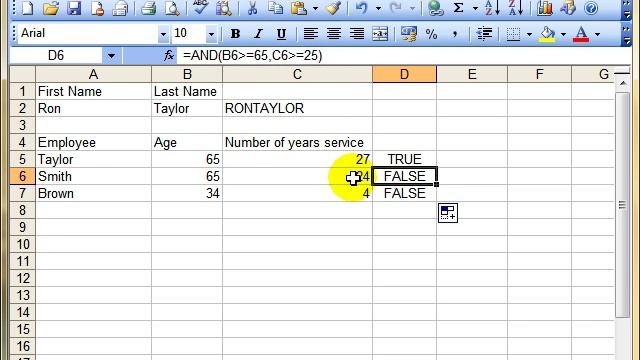Select cell D5 showing TRUE
The width and height of the screenshot is (640, 360).
[404, 159]
